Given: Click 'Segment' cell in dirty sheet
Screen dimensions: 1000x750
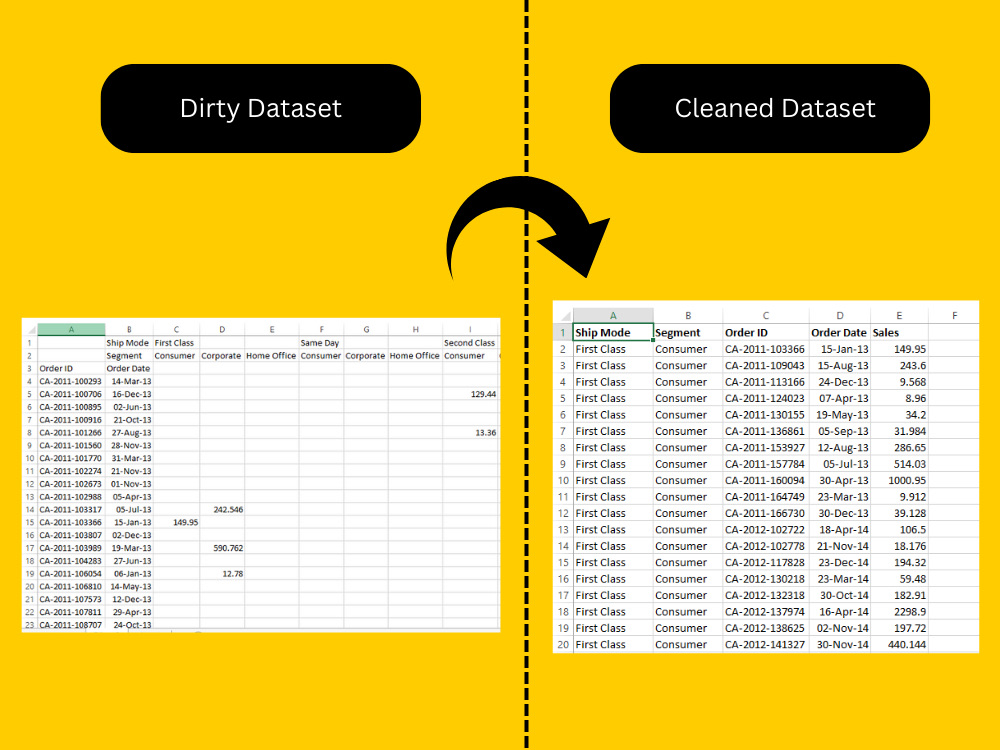Looking at the screenshot, I should click(128, 355).
